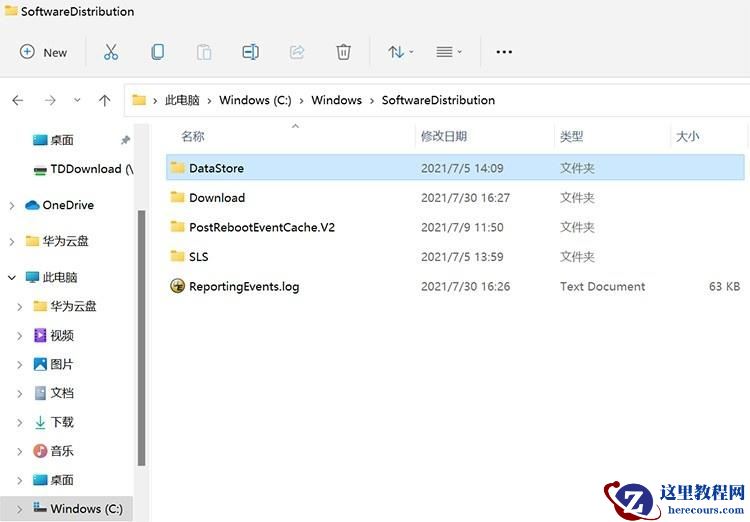Select the DataStore folder
Viewport: 750px width, 522px height.
point(455,167)
